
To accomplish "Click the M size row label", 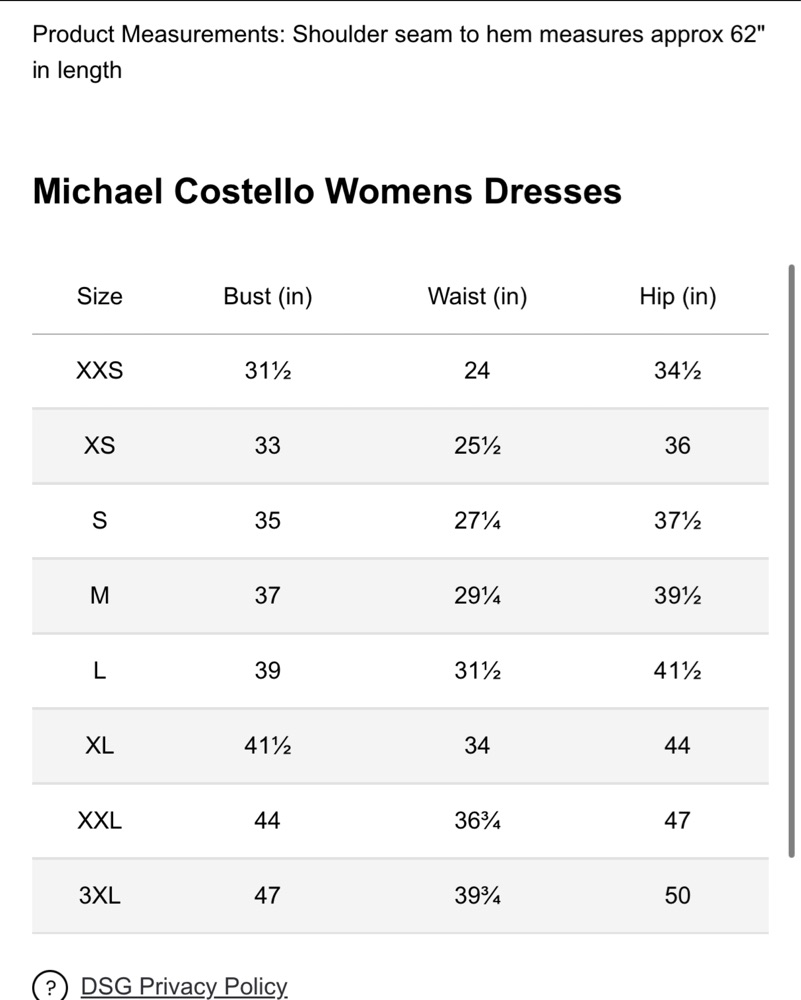I will pyautogui.click(x=99, y=596).
